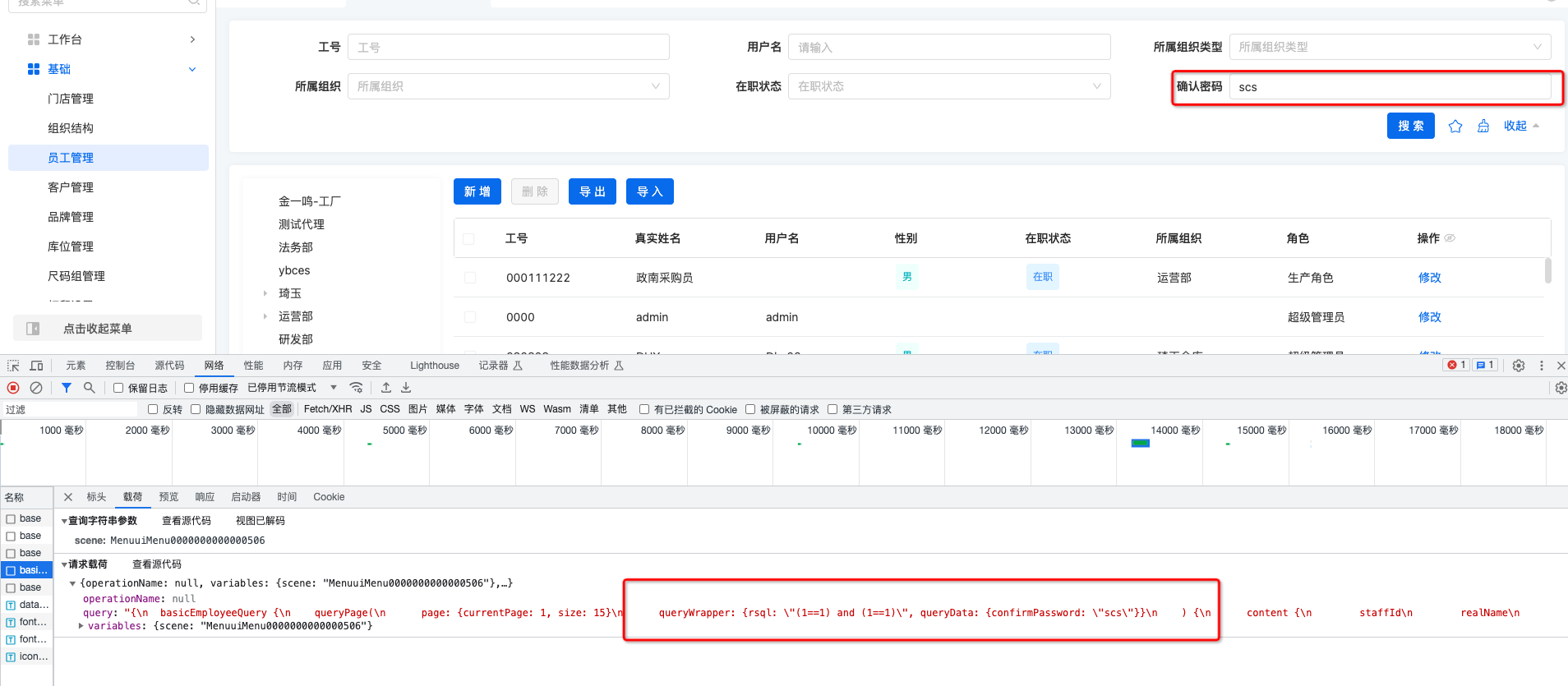Open DevTools settings gear
This screenshot has width=1568, height=686.
(x=1518, y=366)
